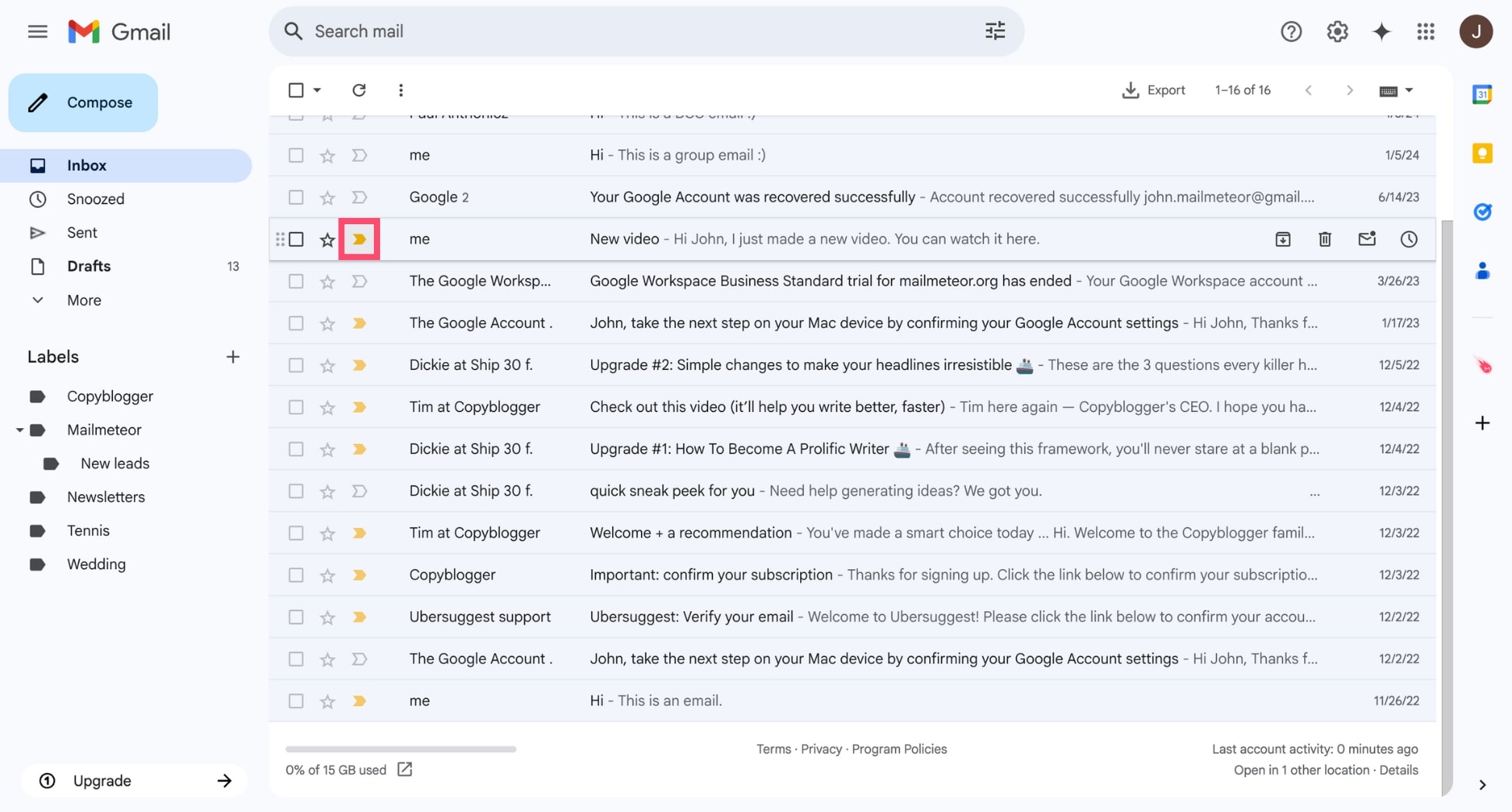Open the Ubersuggest Verify your email message
The height and width of the screenshot is (812, 1512).
pyautogui.click(x=853, y=617)
